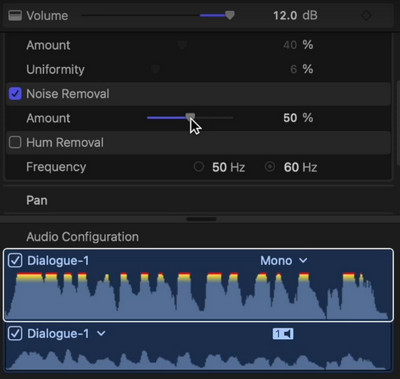This screenshot has height=379, width=400.
Task: Click the pane divider grab handle
Action: pyautogui.click(x=201, y=219)
